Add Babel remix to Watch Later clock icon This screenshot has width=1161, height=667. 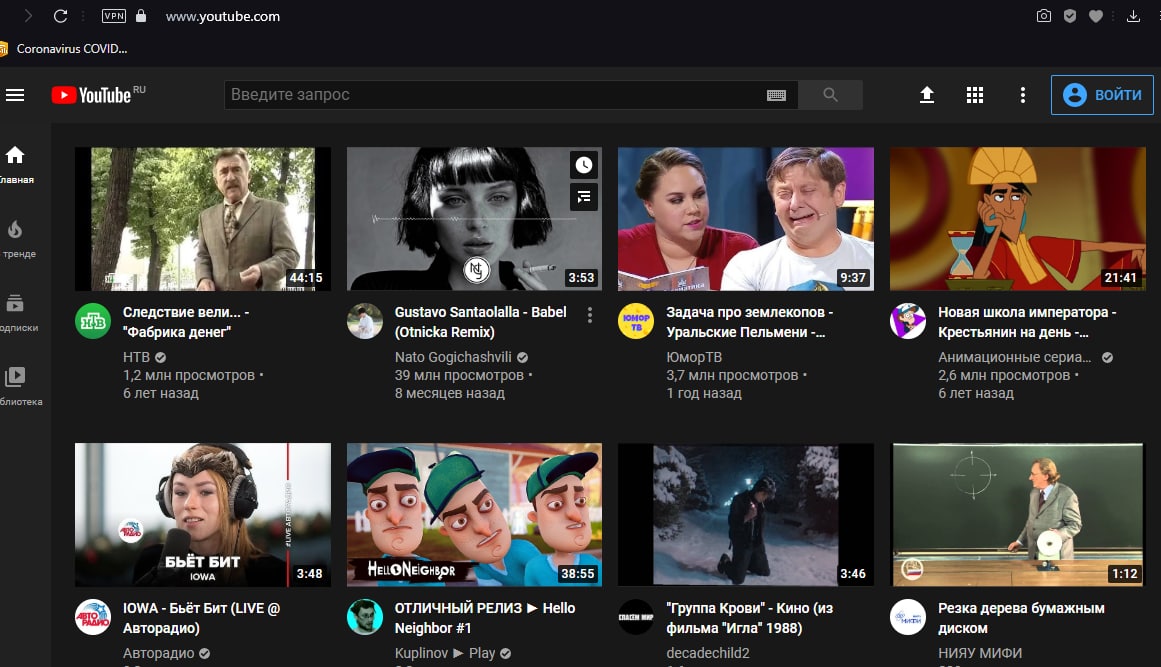click(x=583, y=165)
